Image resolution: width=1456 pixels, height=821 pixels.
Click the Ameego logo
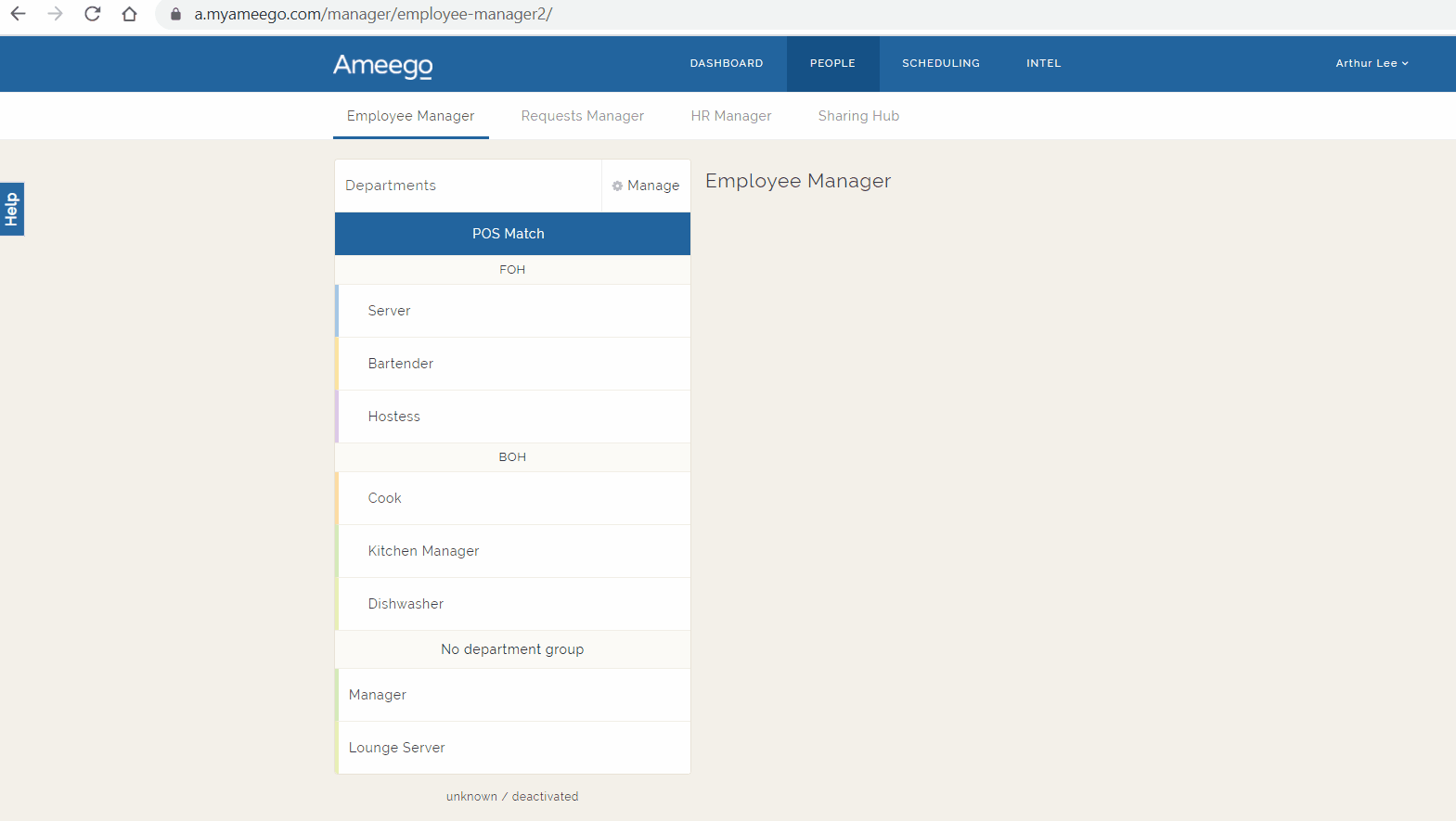point(382,65)
